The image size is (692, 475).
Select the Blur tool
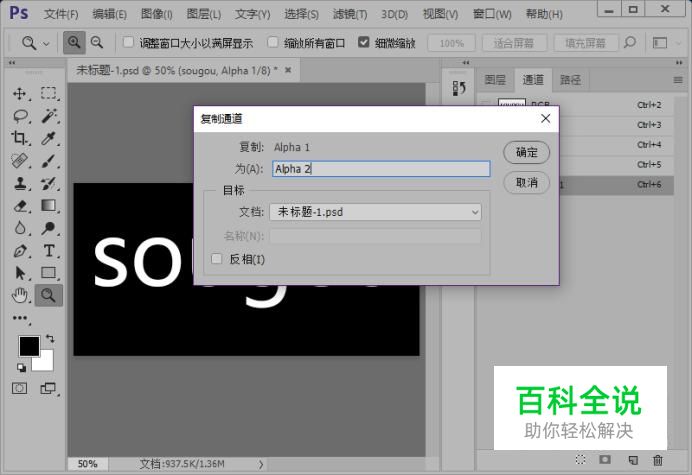coord(19,228)
